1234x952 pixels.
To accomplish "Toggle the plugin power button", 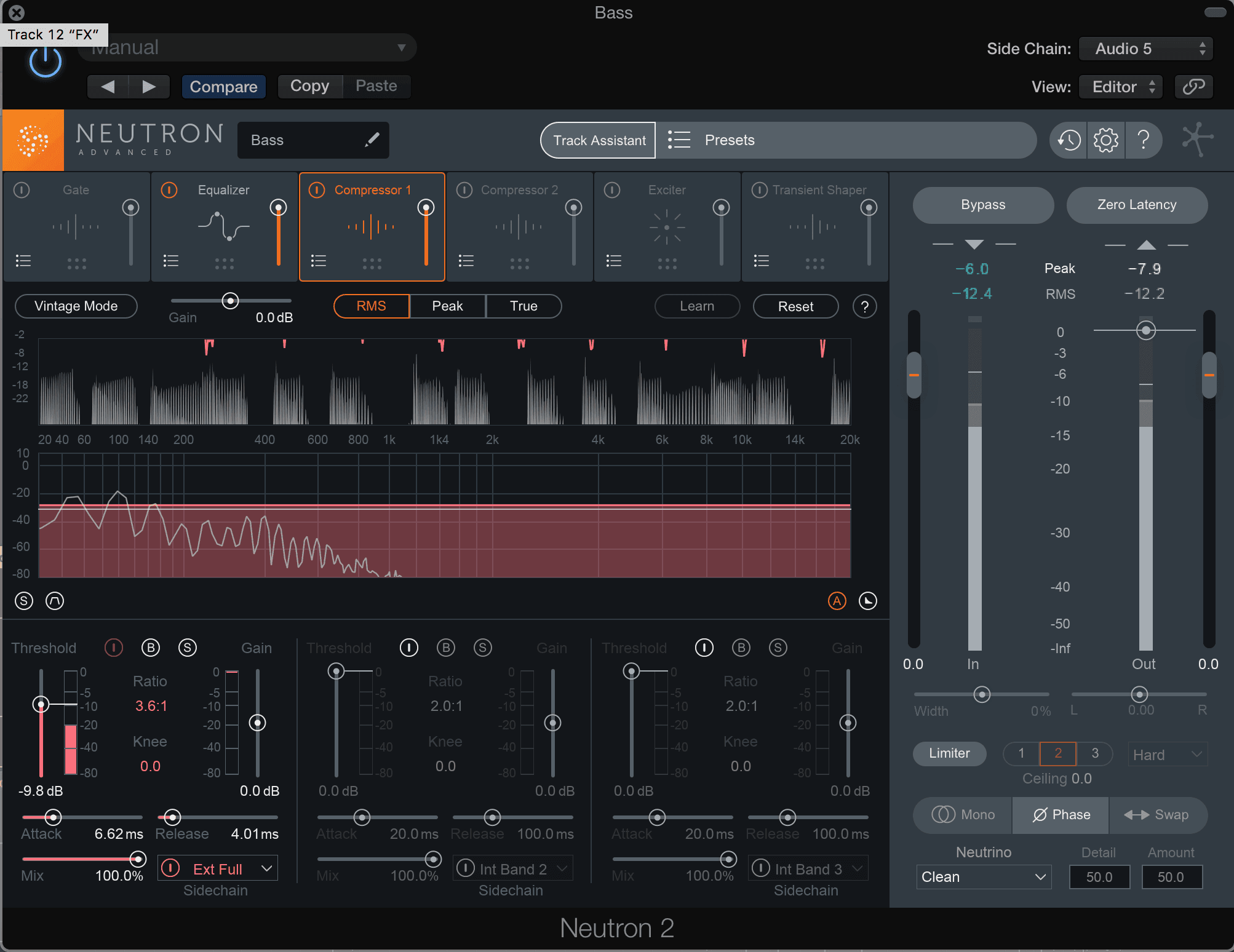I will [x=46, y=62].
